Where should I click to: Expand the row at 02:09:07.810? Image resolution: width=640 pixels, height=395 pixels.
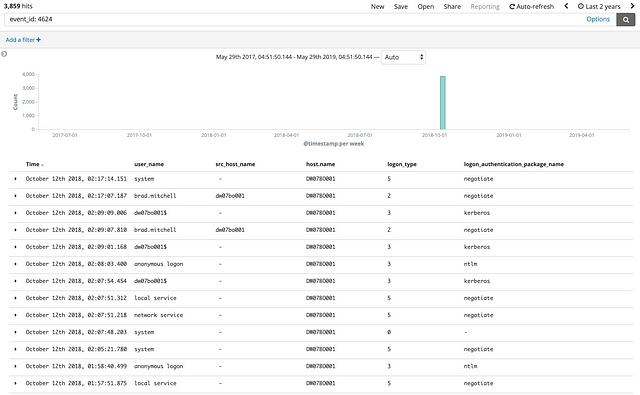[x=16, y=230]
